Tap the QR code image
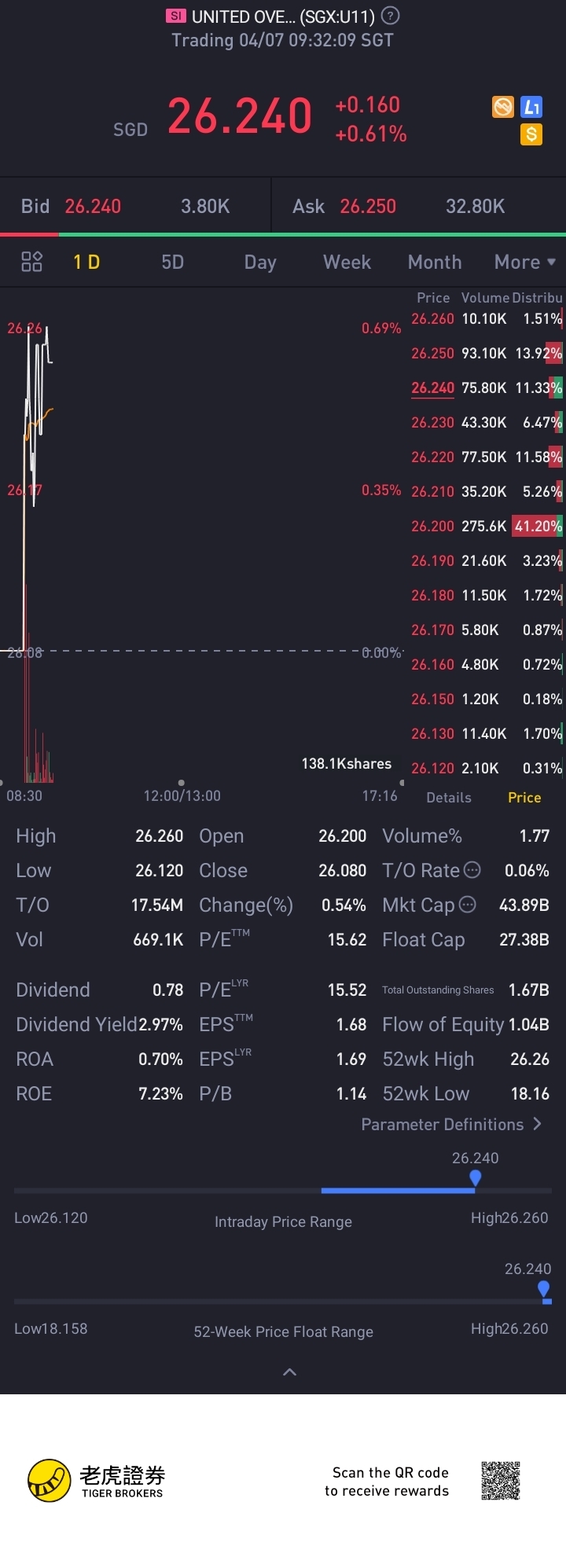Viewport: 566px width, 1568px height. pyautogui.click(x=501, y=1482)
